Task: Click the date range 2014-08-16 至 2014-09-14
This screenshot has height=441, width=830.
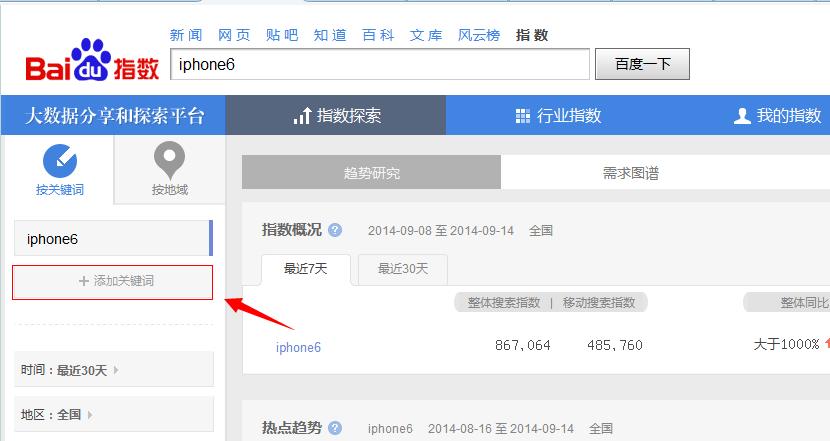Action: point(501,428)
